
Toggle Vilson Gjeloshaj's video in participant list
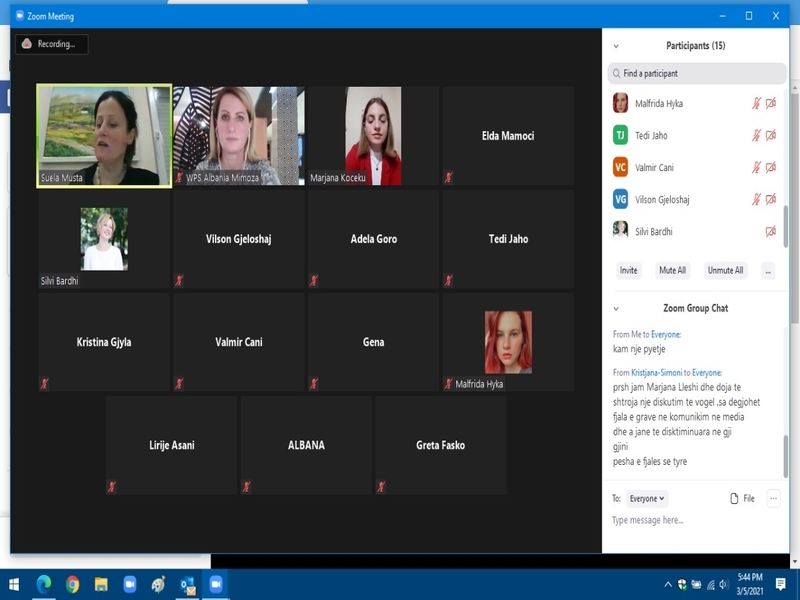coord(771,199)
